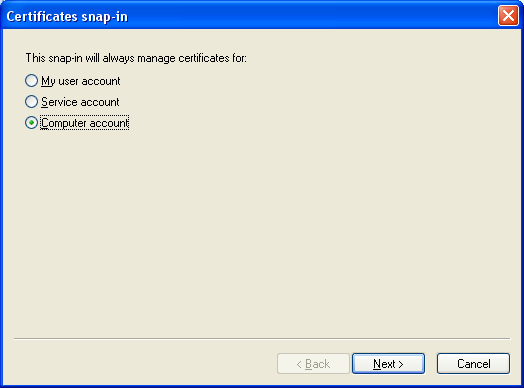
Task: Click the blank panel area below the radio options
Action: pos(262,231)
